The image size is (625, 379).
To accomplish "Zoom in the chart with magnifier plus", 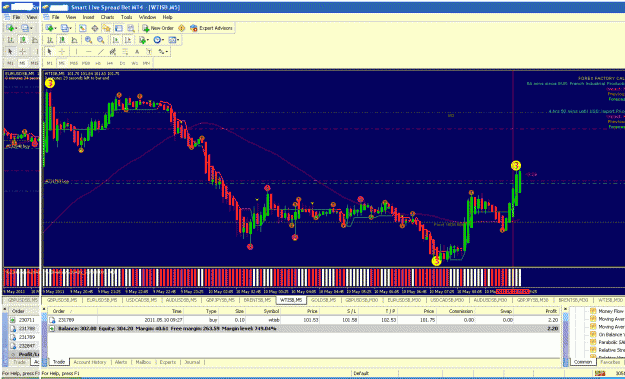I will point(88,40).
